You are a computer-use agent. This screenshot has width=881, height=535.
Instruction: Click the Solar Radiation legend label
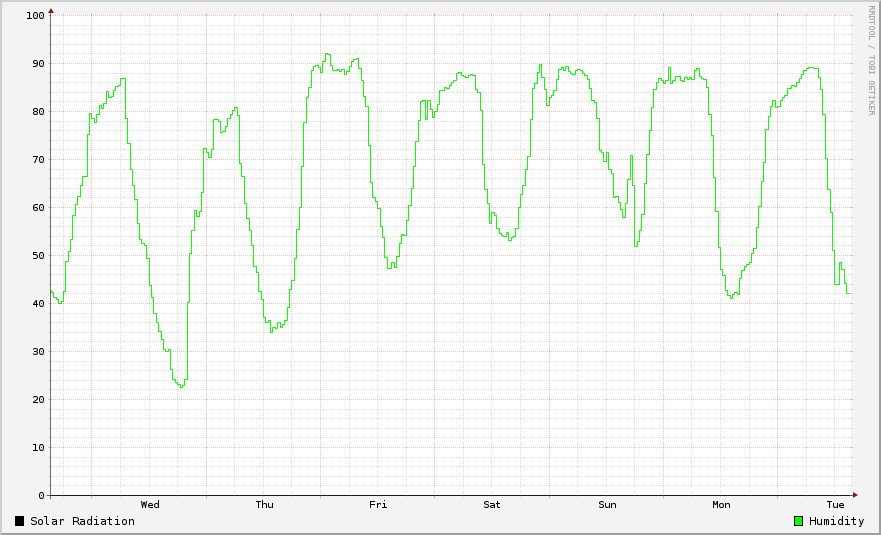tap(83, 521)
